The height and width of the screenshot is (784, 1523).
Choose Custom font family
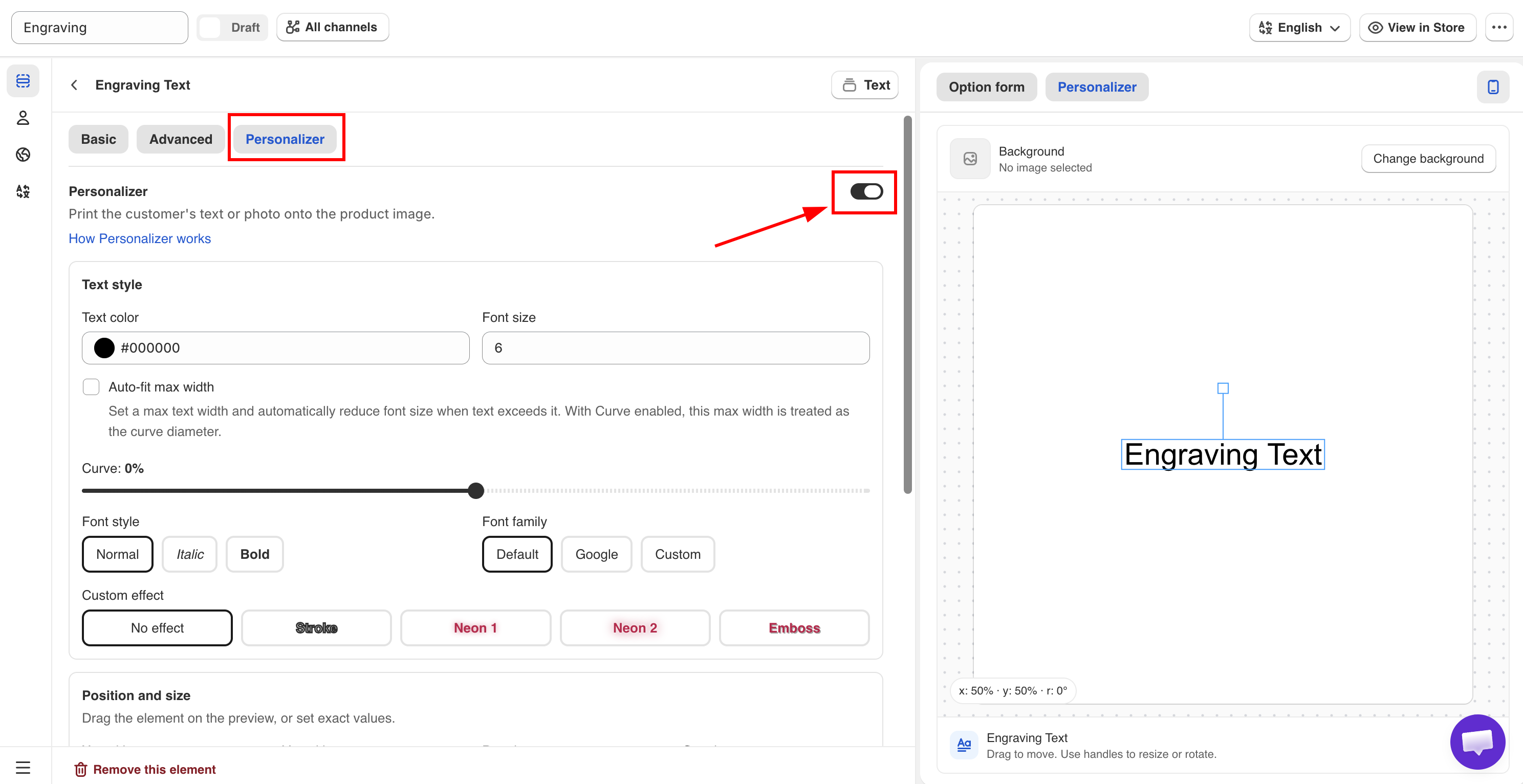coord(678,554)
